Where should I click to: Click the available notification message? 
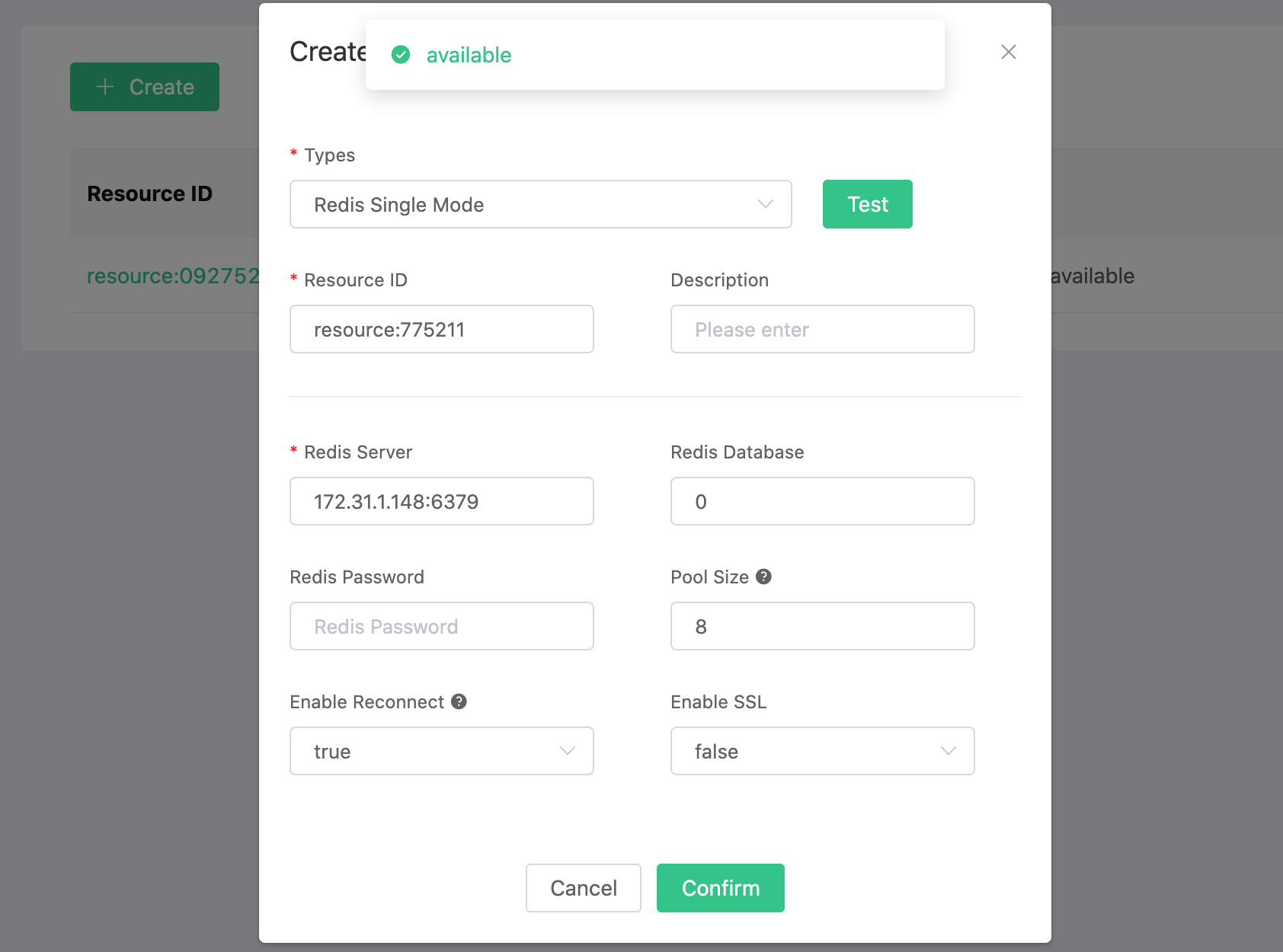[469, 55]
